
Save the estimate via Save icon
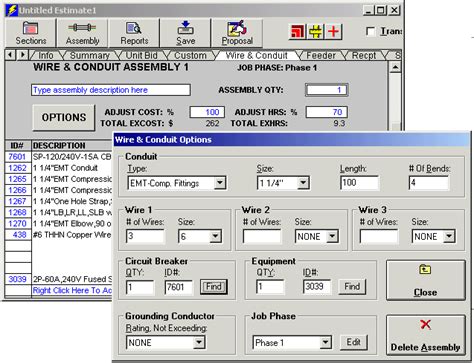(x=186, y=33)
